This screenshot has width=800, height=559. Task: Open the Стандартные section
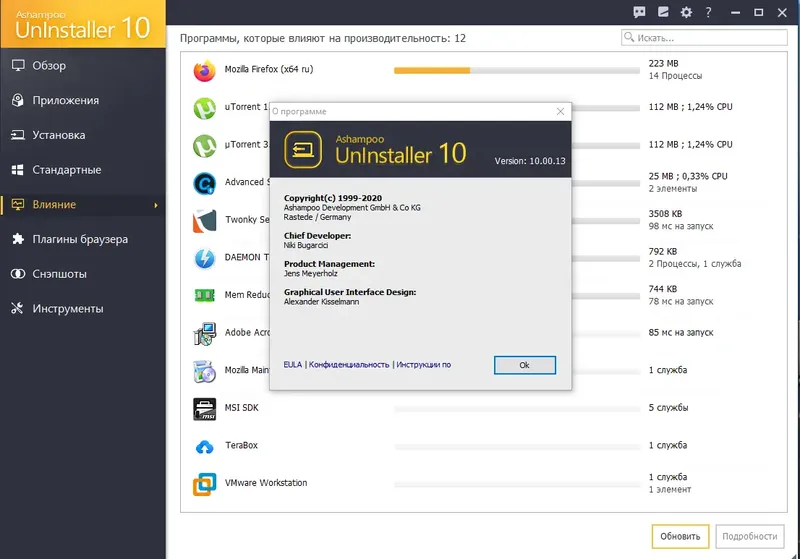click(83, 169)
